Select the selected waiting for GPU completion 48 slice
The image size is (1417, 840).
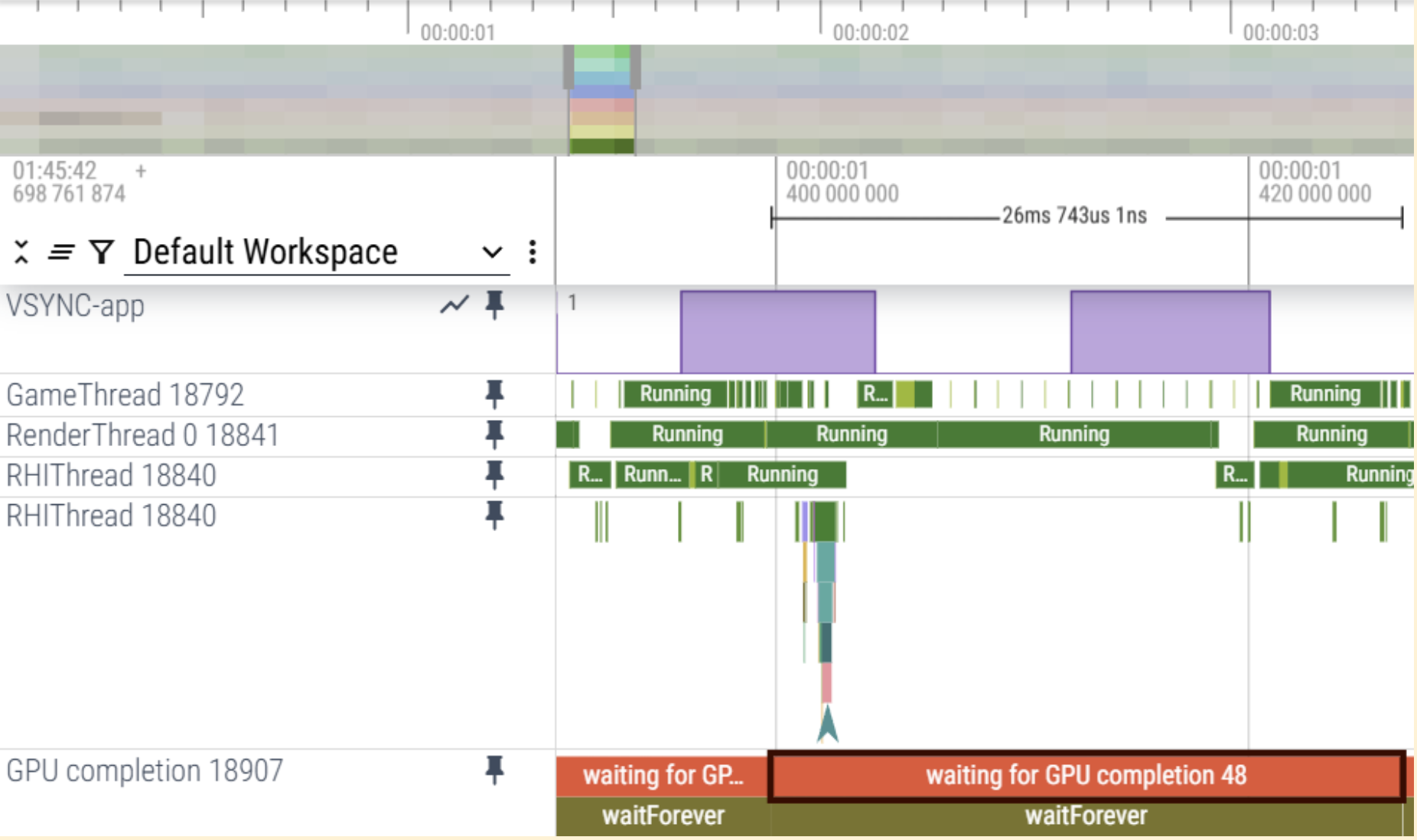[x=1086, y=776]
